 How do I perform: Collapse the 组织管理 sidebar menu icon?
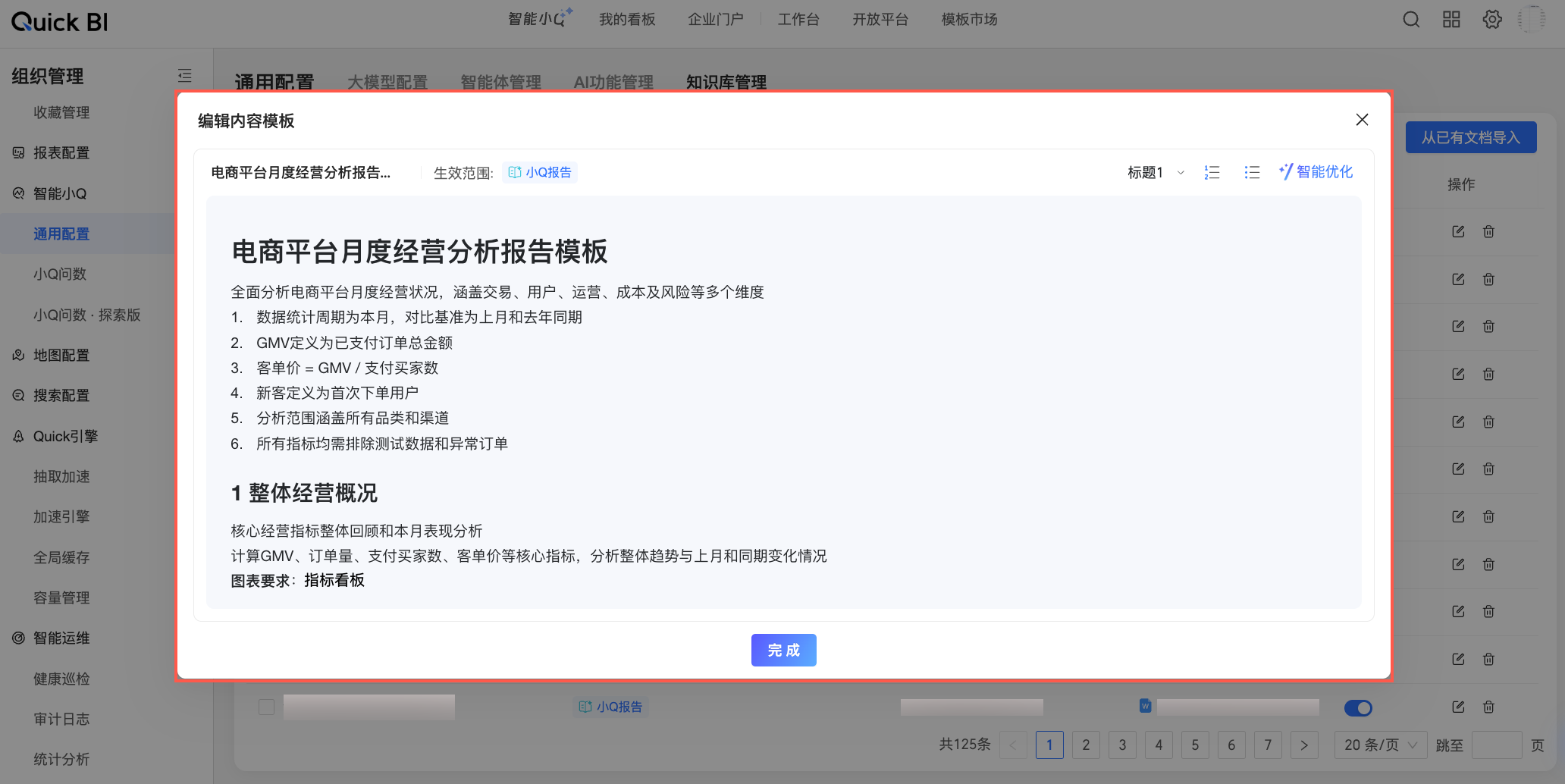[x=185, y=76]
